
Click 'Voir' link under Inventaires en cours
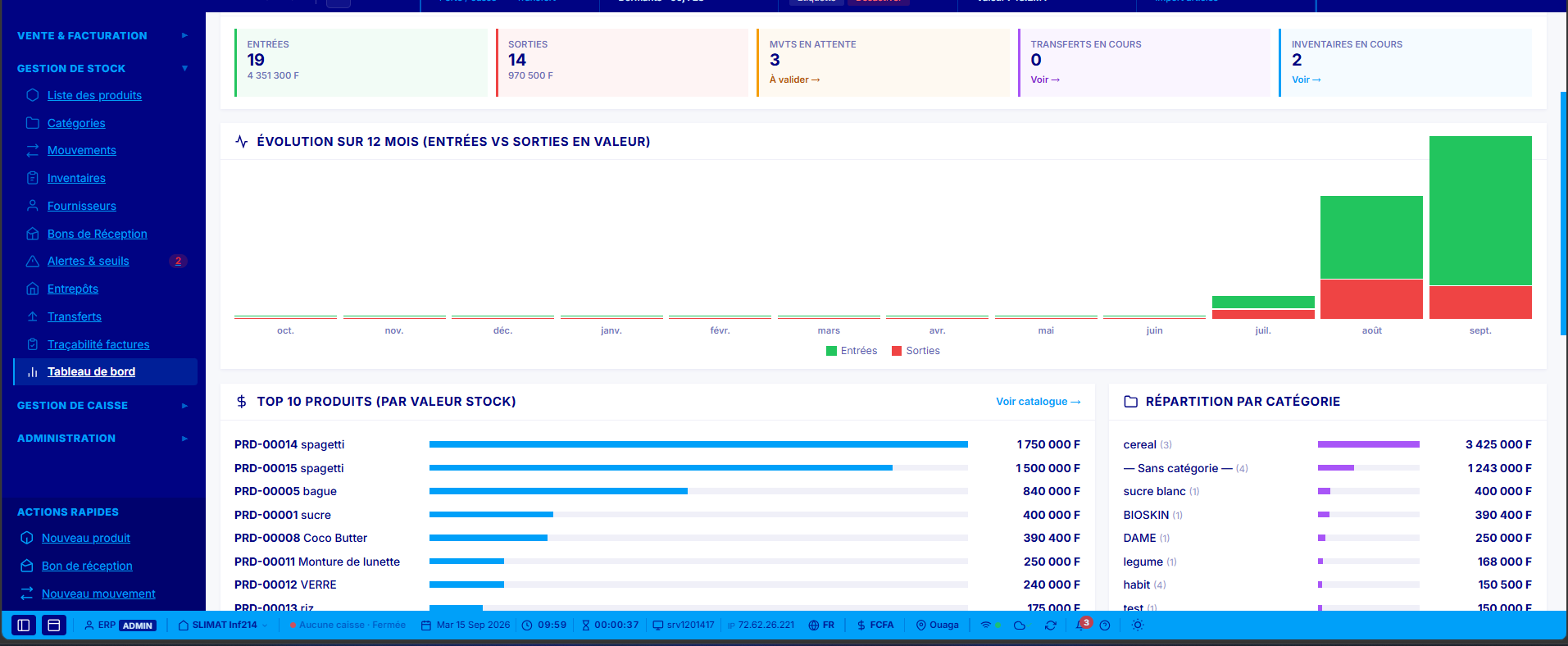[1306, 80]
